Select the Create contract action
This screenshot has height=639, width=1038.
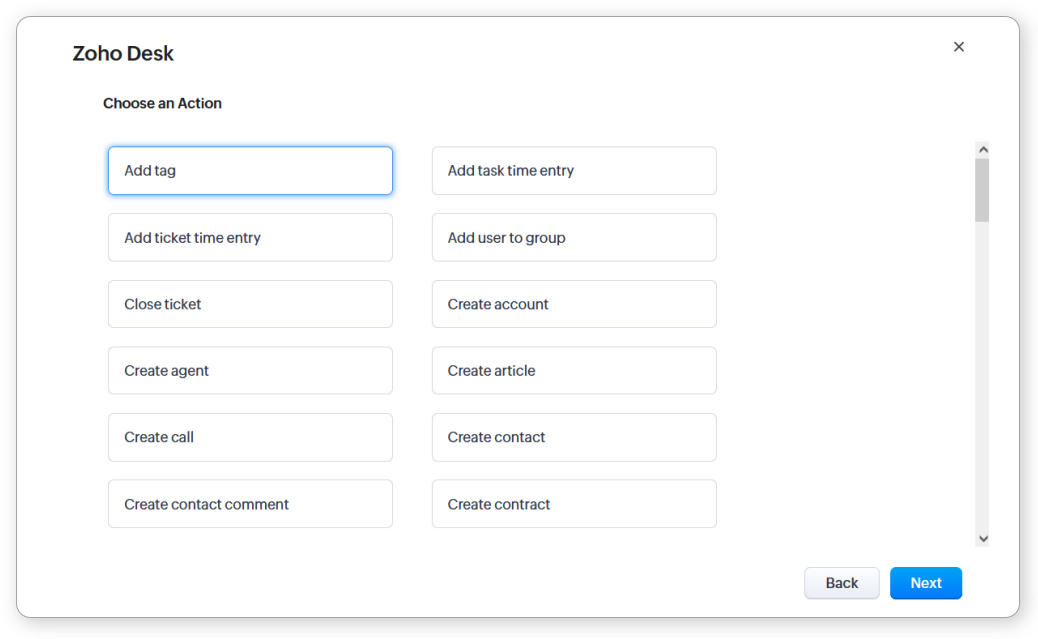[574, 504]
